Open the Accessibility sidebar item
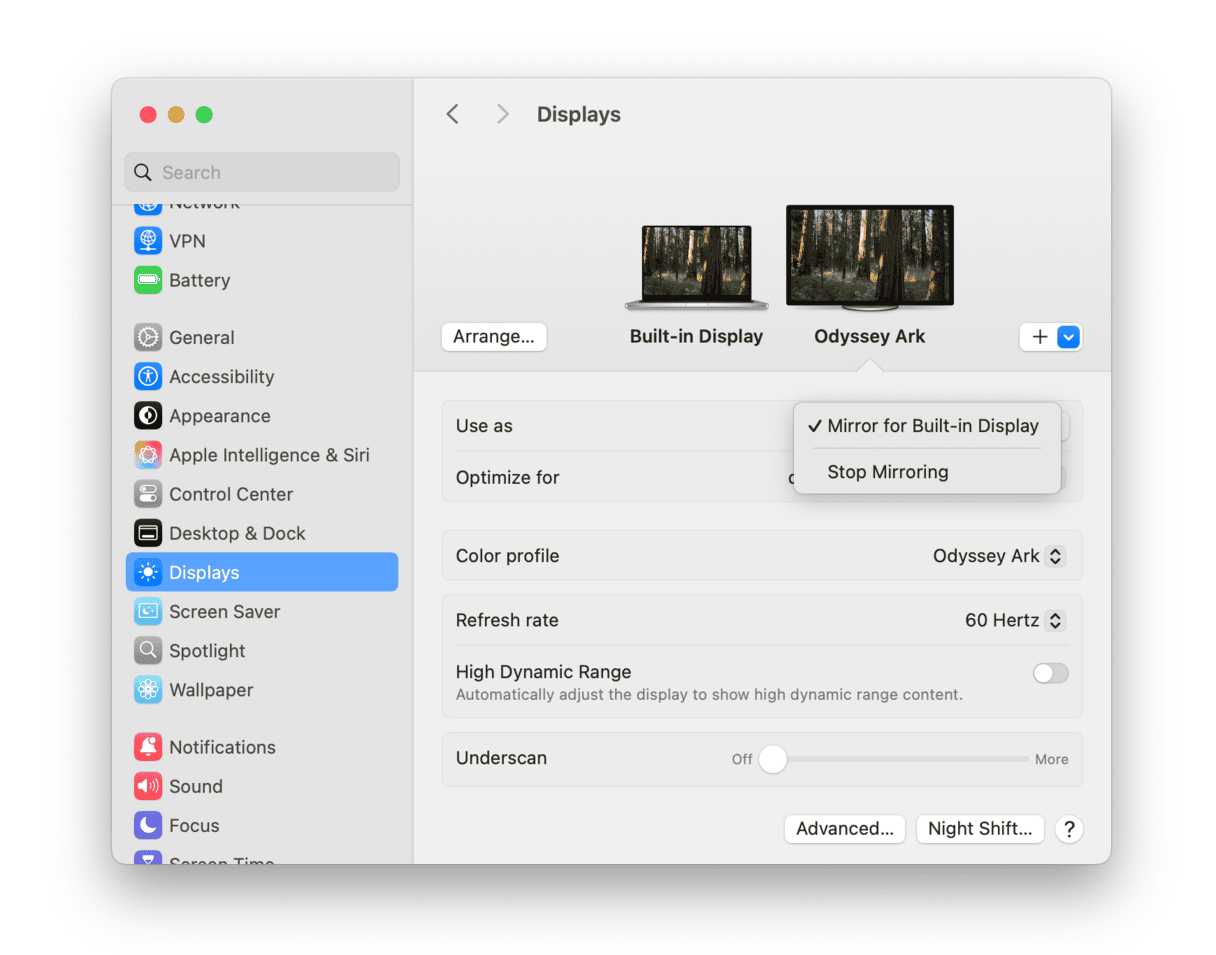This screenshot has height=955, width=1216. pyautogui.click(x=262, y=376)
